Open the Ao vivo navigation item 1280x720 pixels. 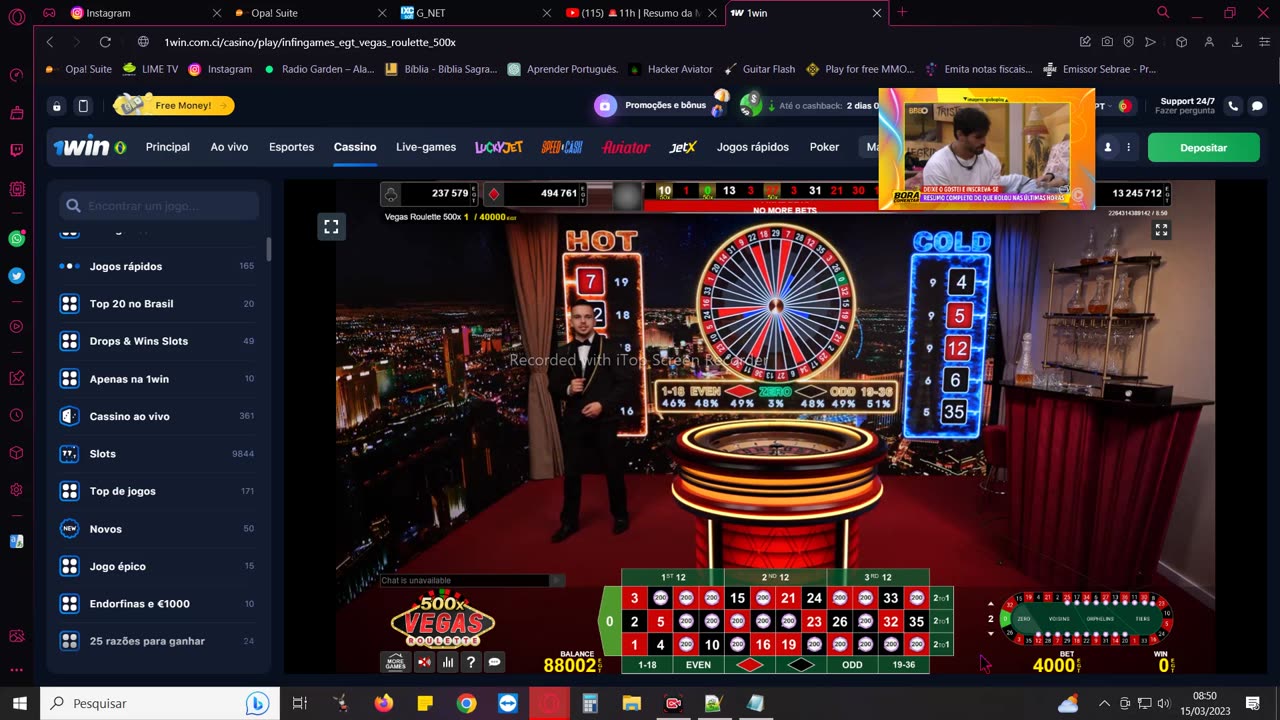229,147
